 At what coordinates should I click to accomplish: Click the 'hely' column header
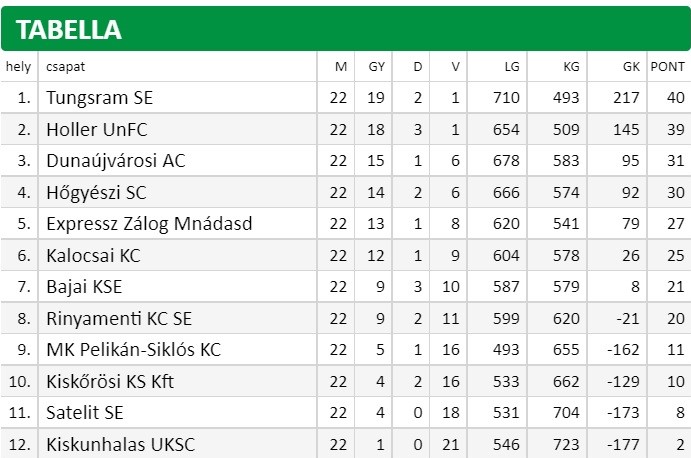point(19,67)
